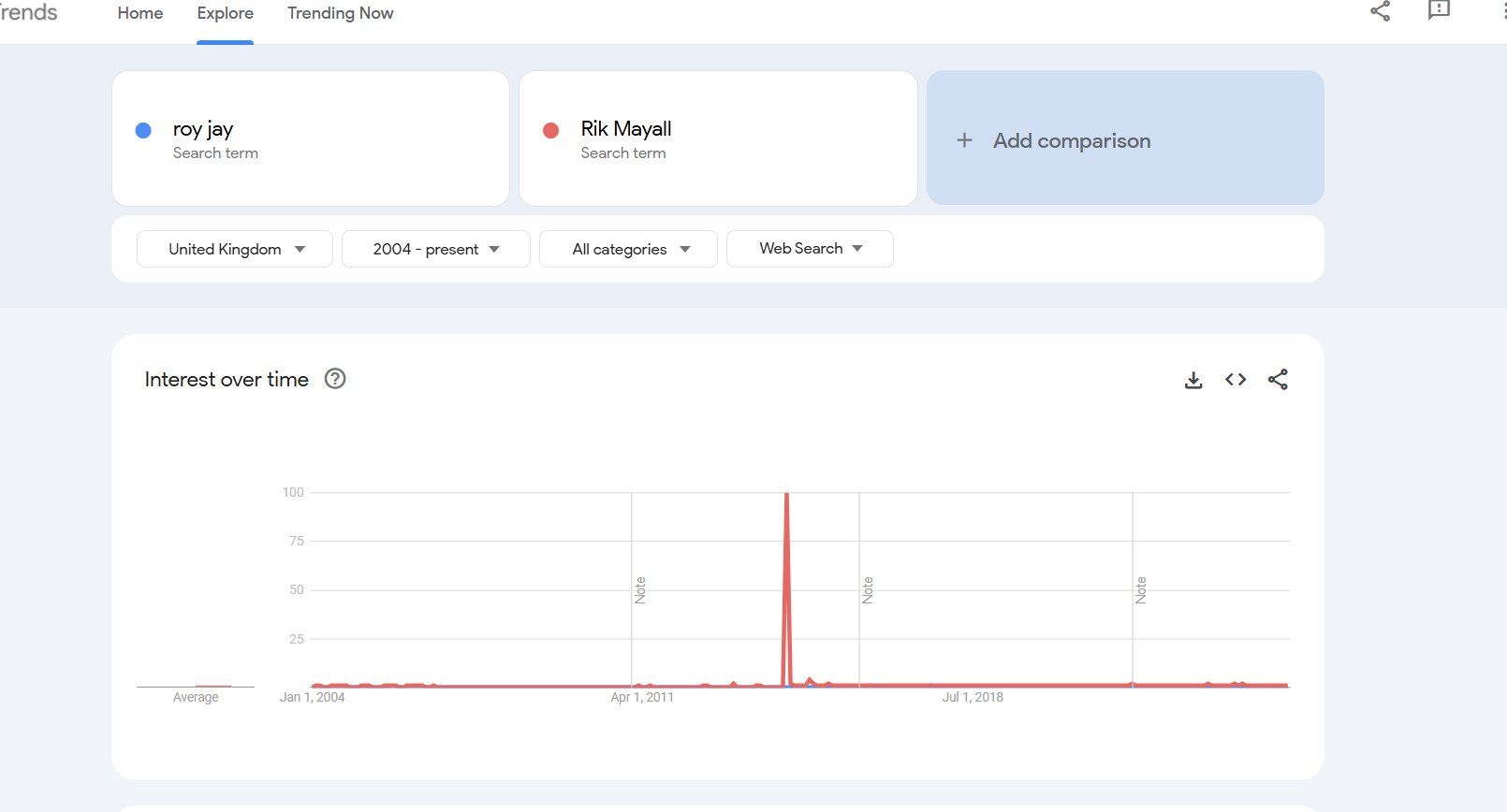Open the Home tab
Viewport: 1507px width, 812px height.
140,13
